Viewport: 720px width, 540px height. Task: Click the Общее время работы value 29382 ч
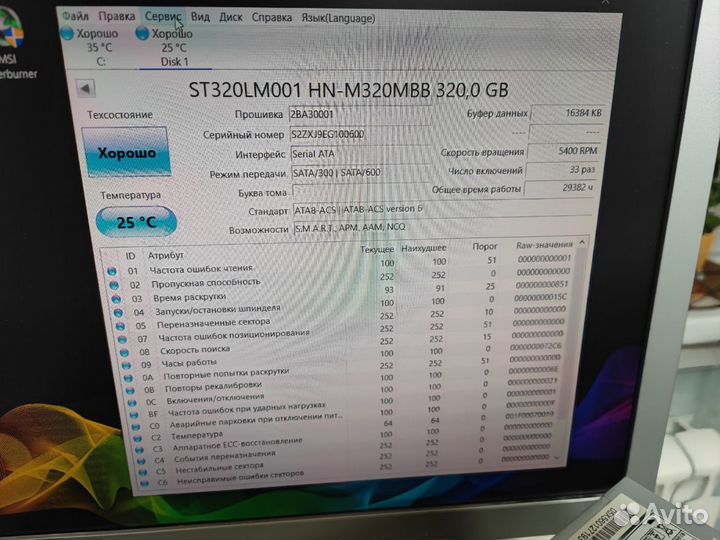click(560, 188)
